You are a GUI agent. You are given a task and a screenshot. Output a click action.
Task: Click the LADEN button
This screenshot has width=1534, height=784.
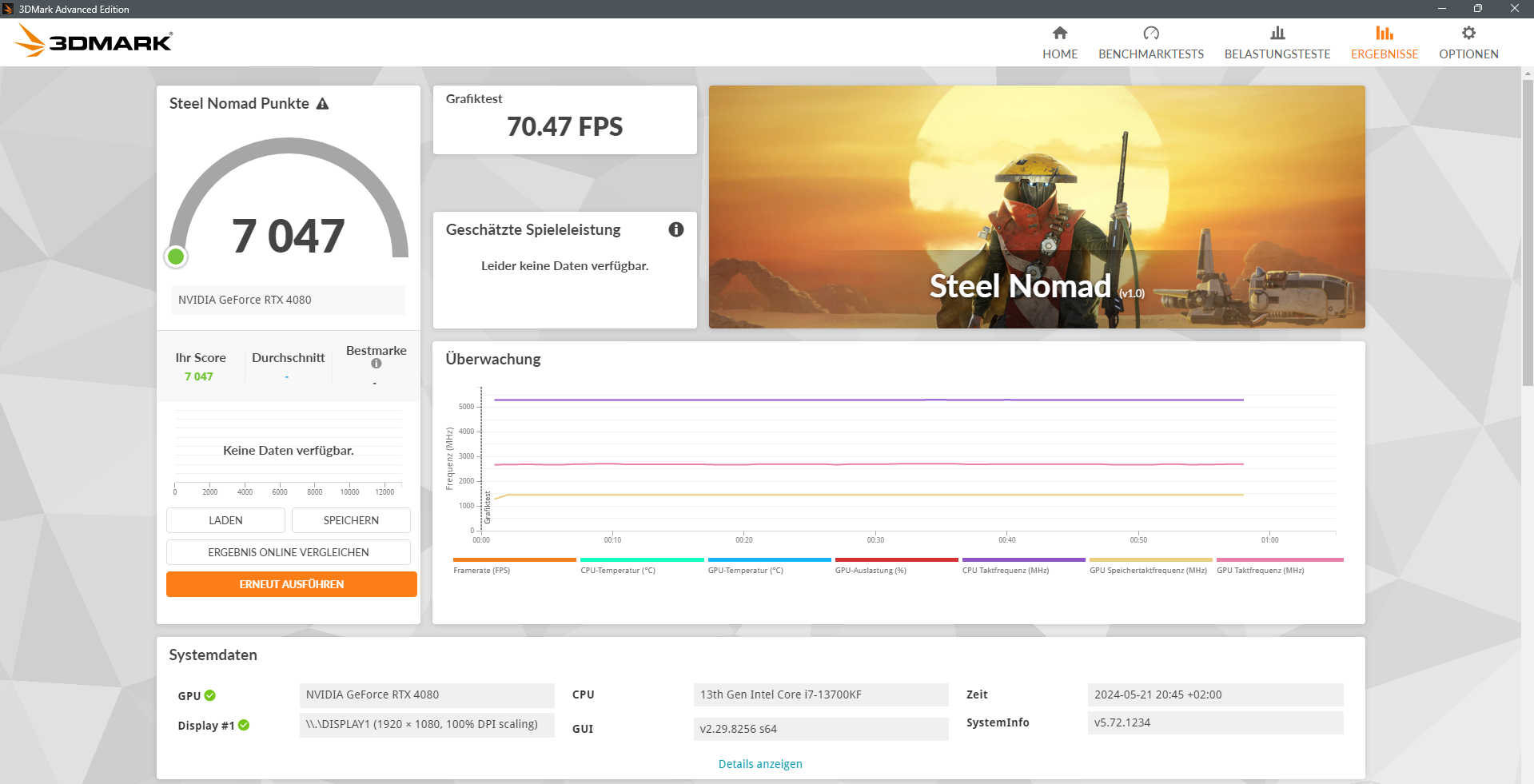[x=225, y=520]
